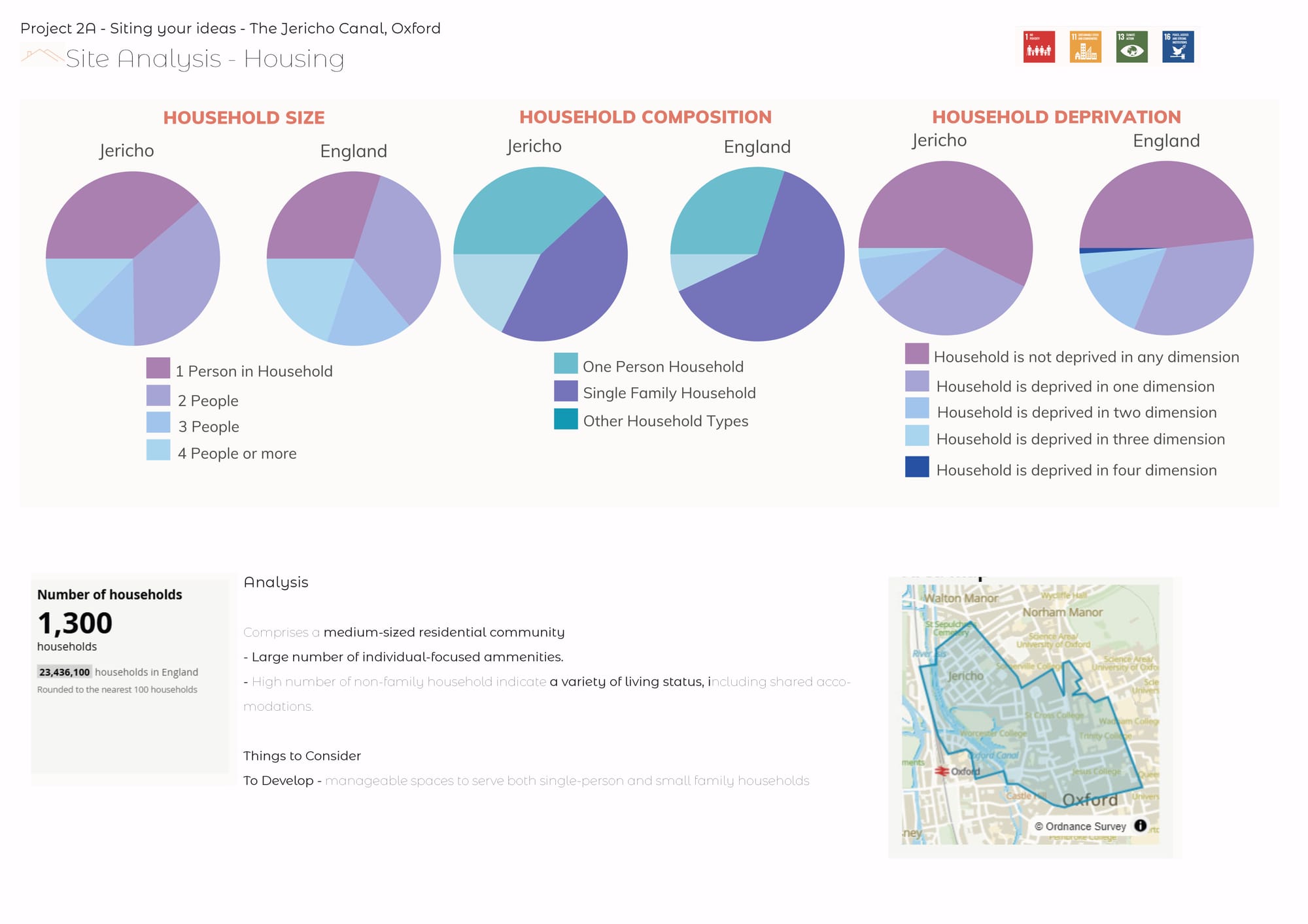Click the HOUSEHOLD COMPOSITION heading

point(645,117)
